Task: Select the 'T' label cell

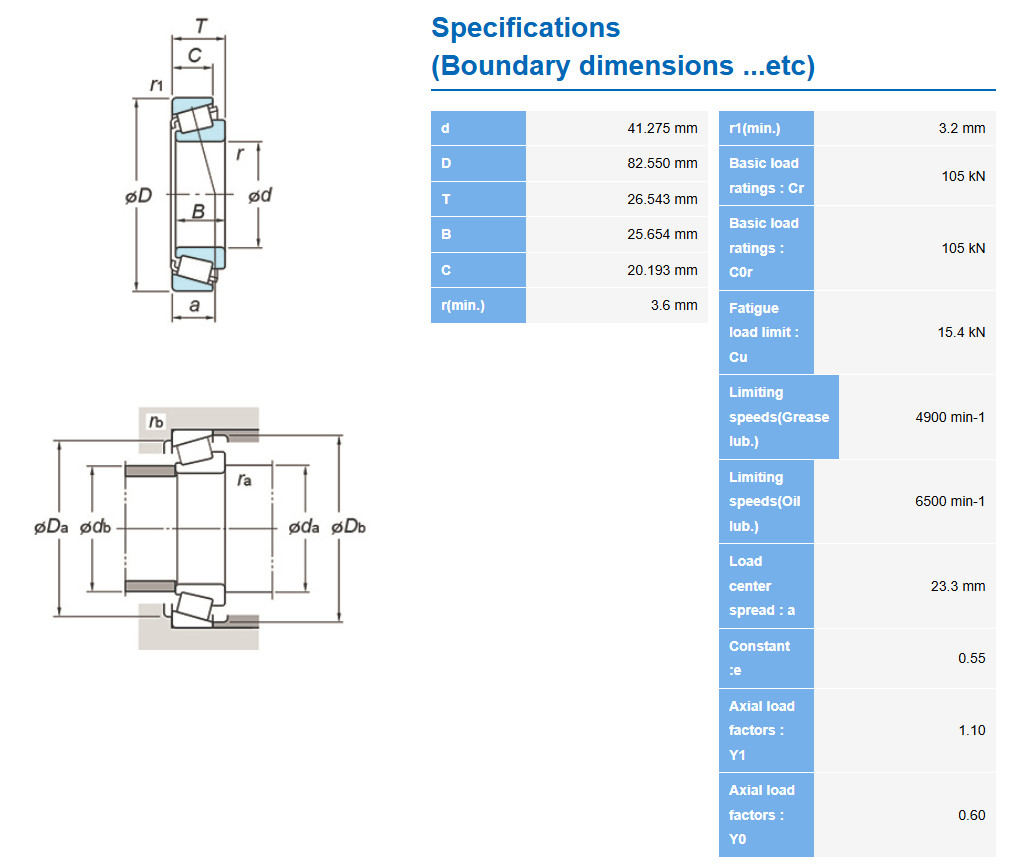Action: point(479,199)
